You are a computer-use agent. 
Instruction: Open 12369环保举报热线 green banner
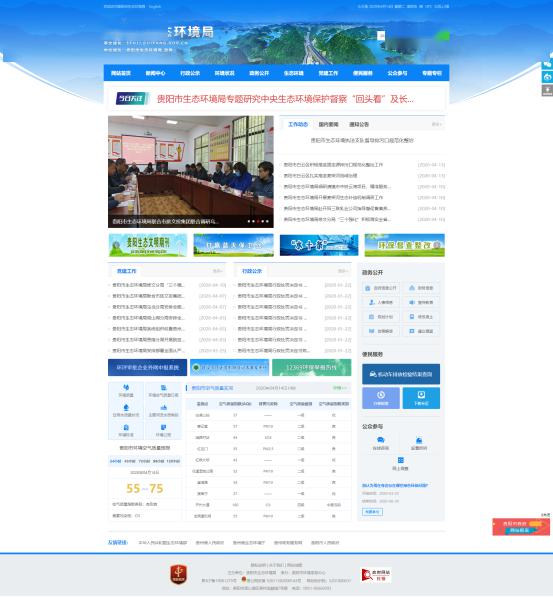tap(312, 367)
